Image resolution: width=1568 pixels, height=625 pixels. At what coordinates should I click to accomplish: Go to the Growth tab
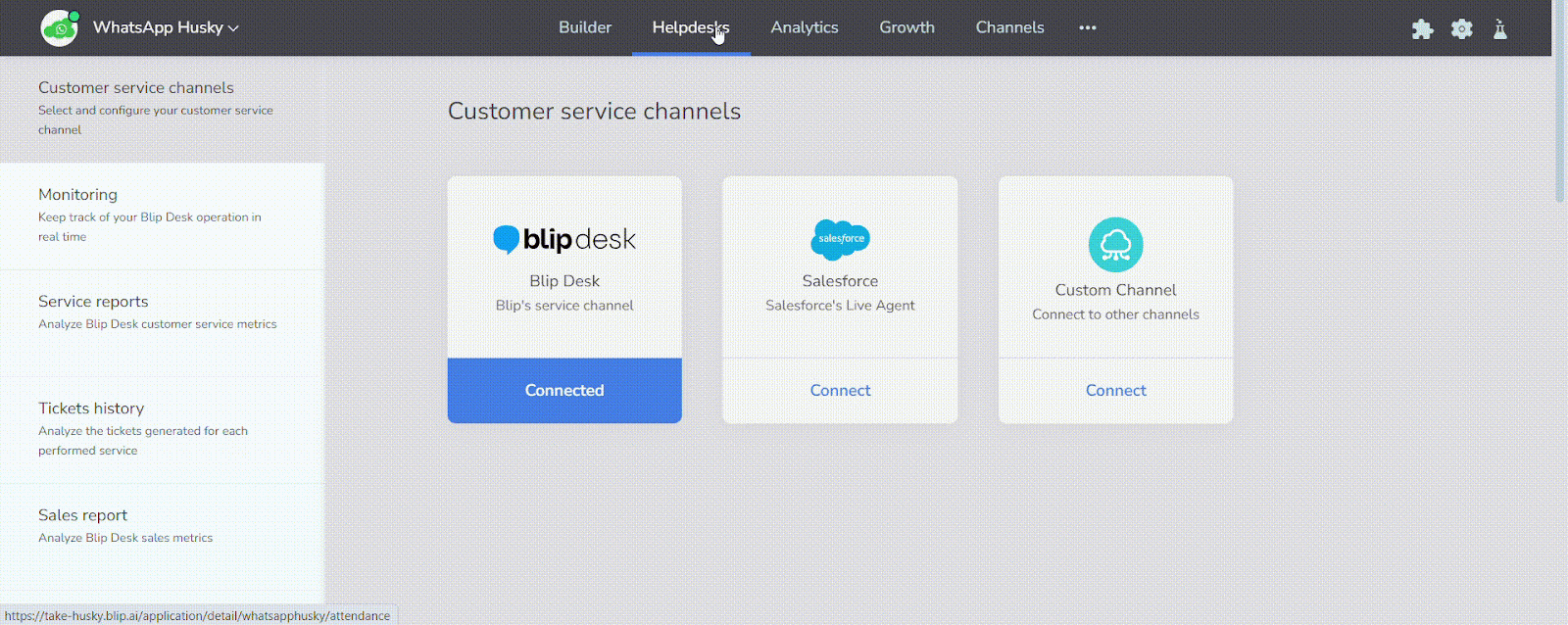click(906, 27)
